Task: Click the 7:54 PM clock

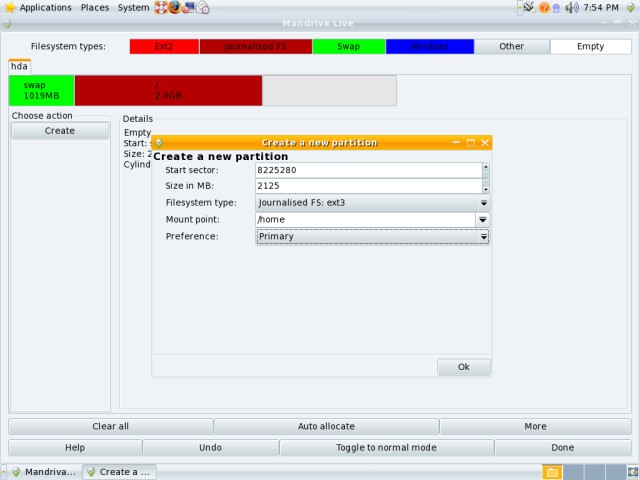Action: [x=601, y=7]
